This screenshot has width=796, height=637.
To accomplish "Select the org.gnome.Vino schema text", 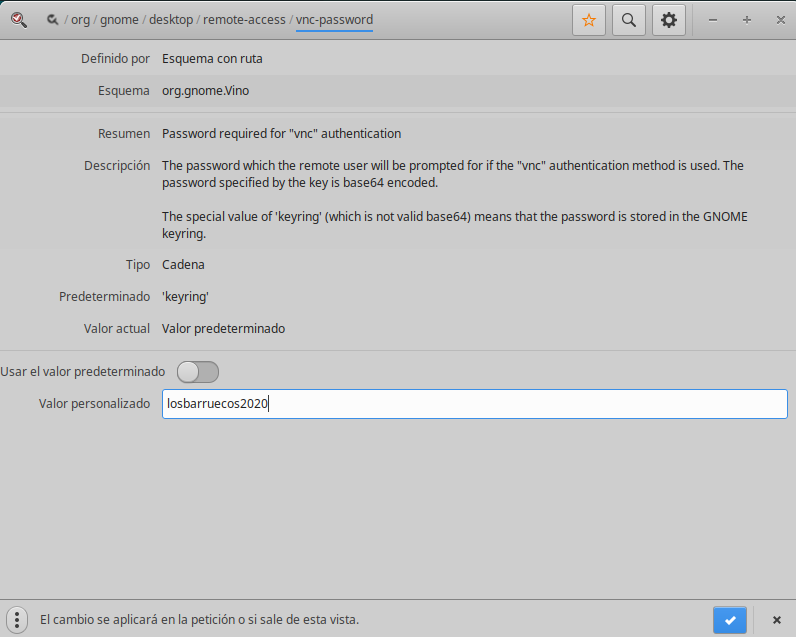I will click(x=206, y=91).
